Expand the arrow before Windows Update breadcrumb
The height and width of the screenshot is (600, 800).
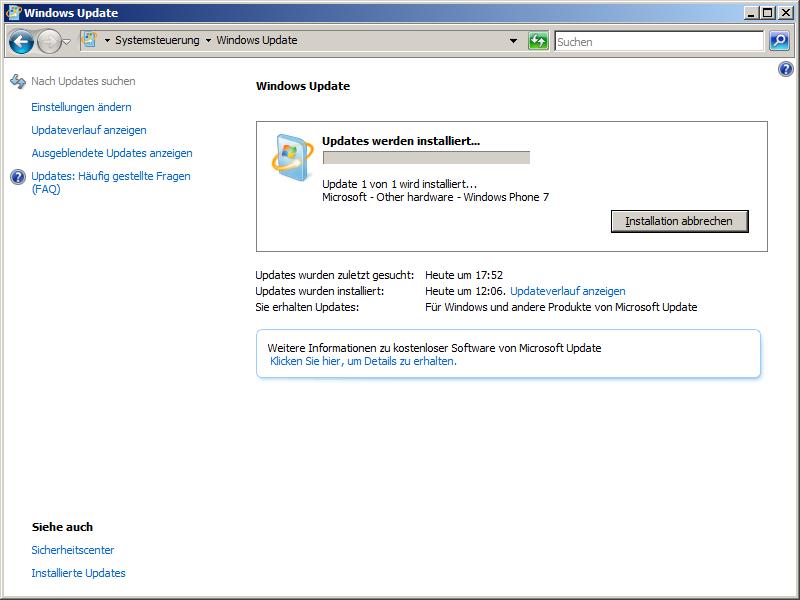click(208, 41)
